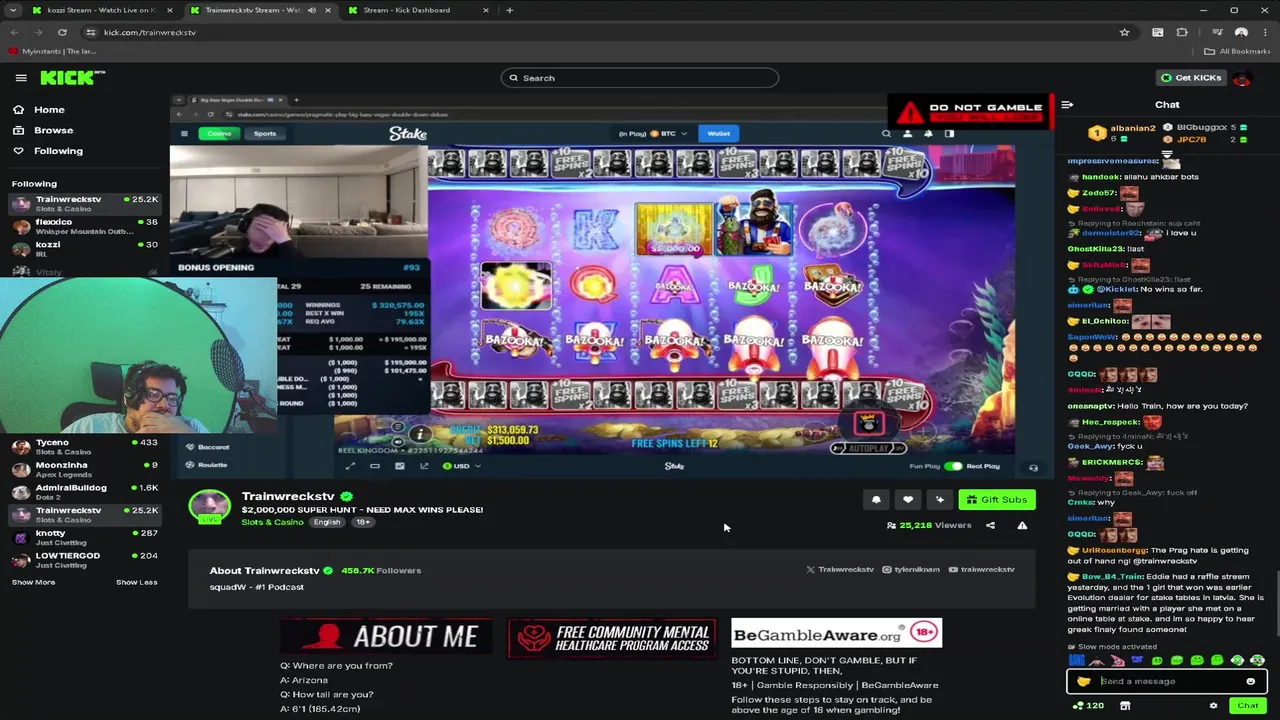Click the 18+ tag
1280x720 pixels.
click(363, 522)
